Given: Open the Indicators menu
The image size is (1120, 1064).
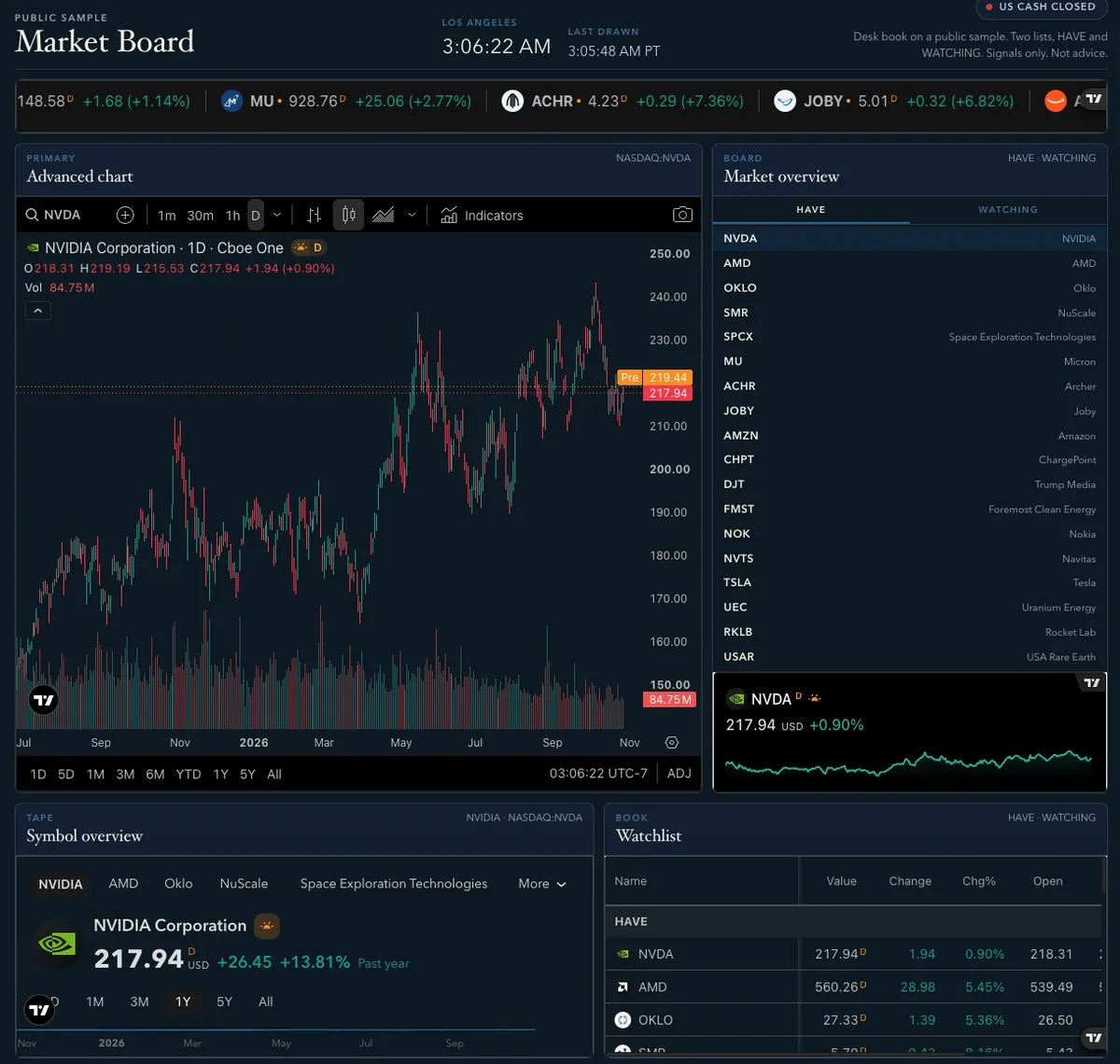Looking at the screenshot, I should (x=482, y=216).
